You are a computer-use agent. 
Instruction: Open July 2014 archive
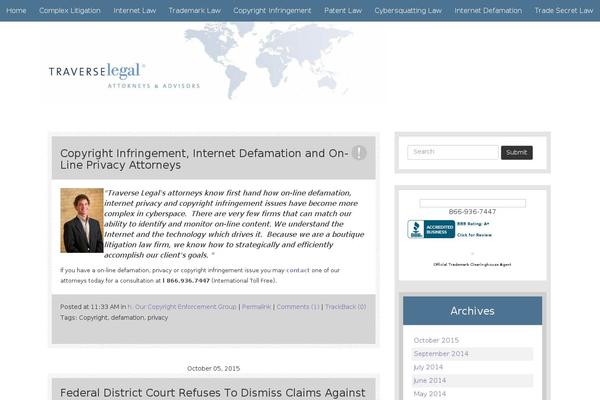coord(428,367)
